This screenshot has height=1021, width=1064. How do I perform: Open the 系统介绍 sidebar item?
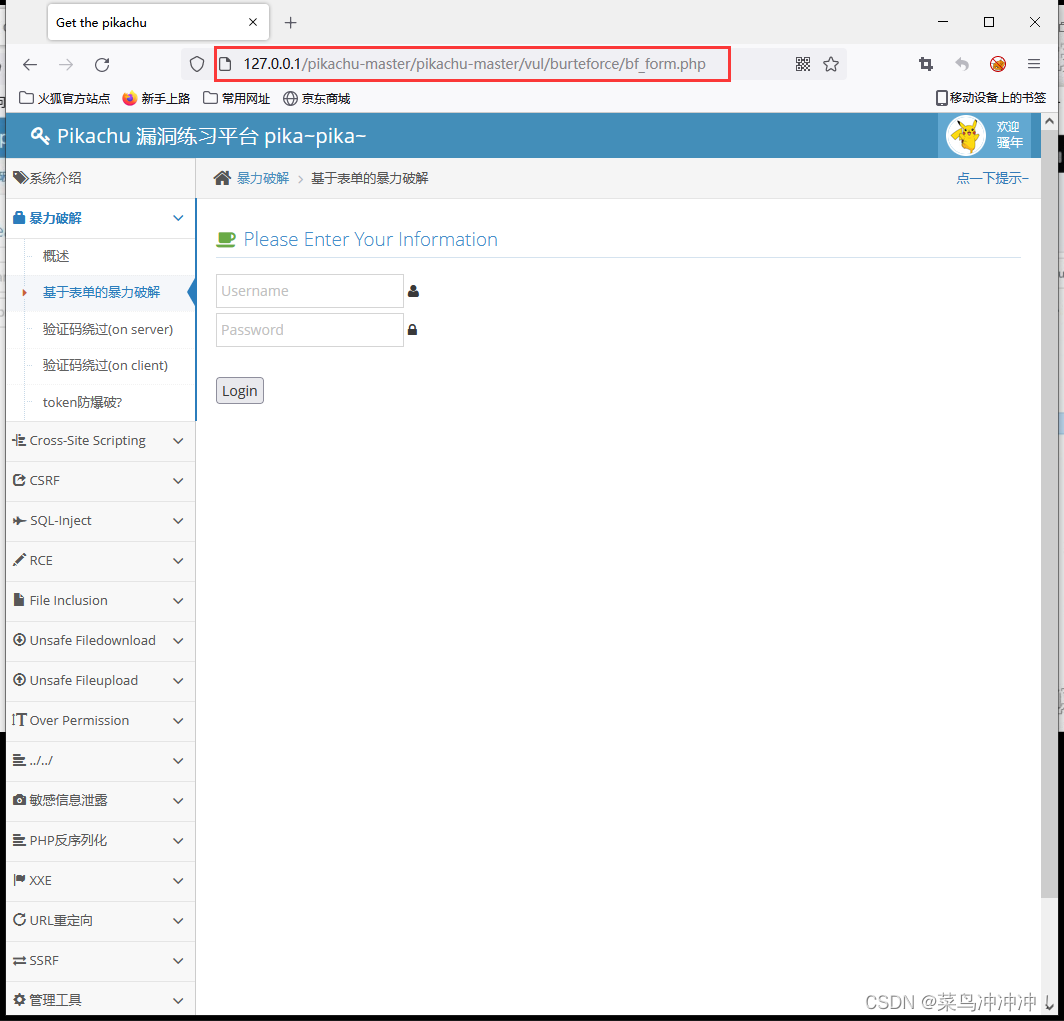100,178
